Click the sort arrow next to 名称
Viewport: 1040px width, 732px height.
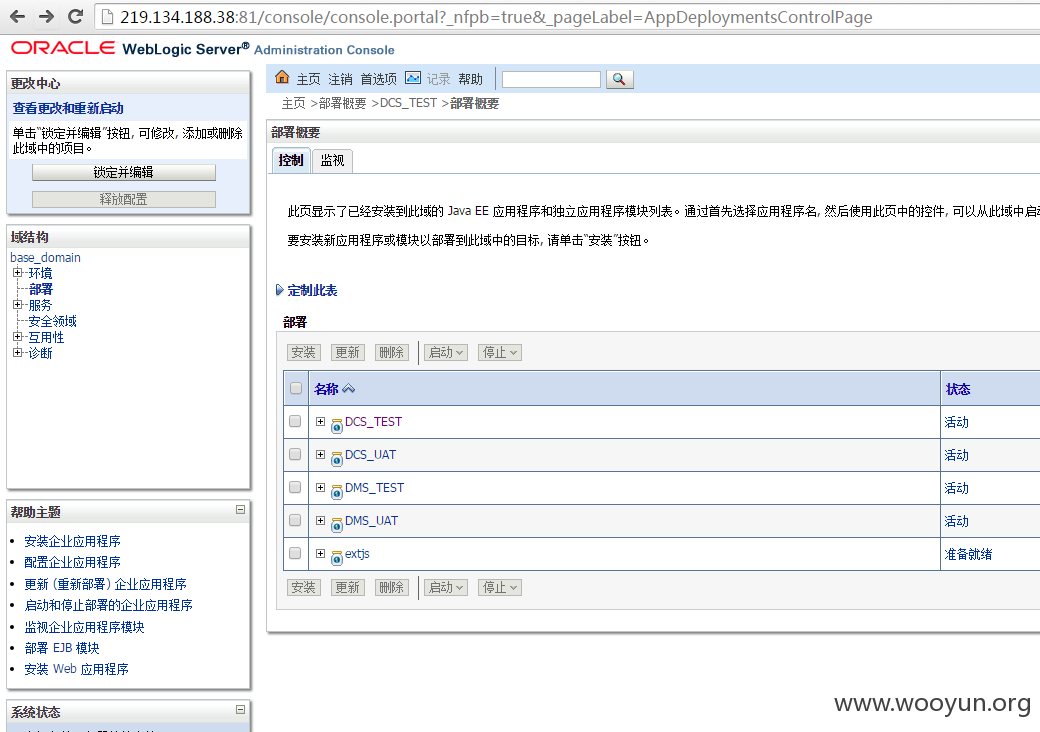[x=348, y=389]
